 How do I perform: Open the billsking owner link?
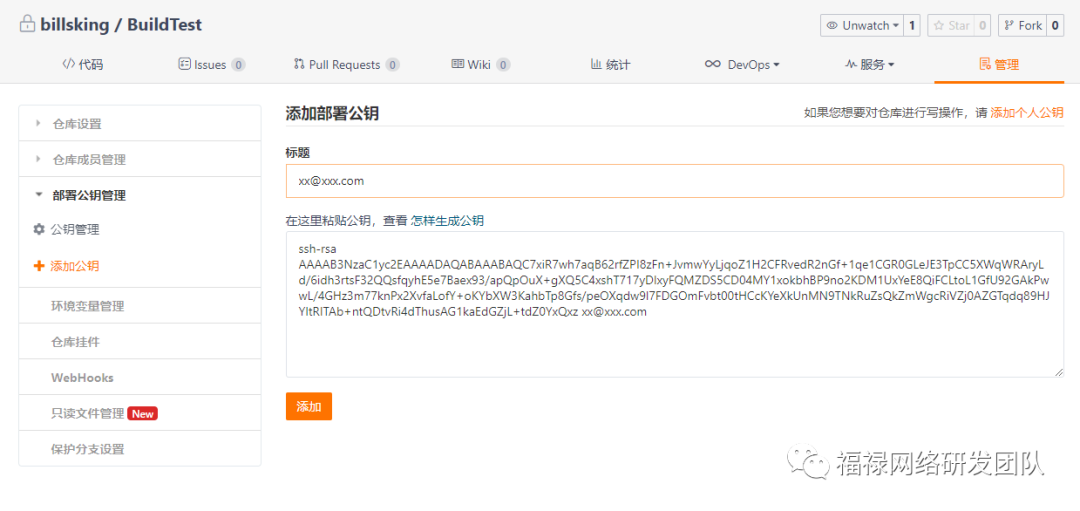pos(72,25)
